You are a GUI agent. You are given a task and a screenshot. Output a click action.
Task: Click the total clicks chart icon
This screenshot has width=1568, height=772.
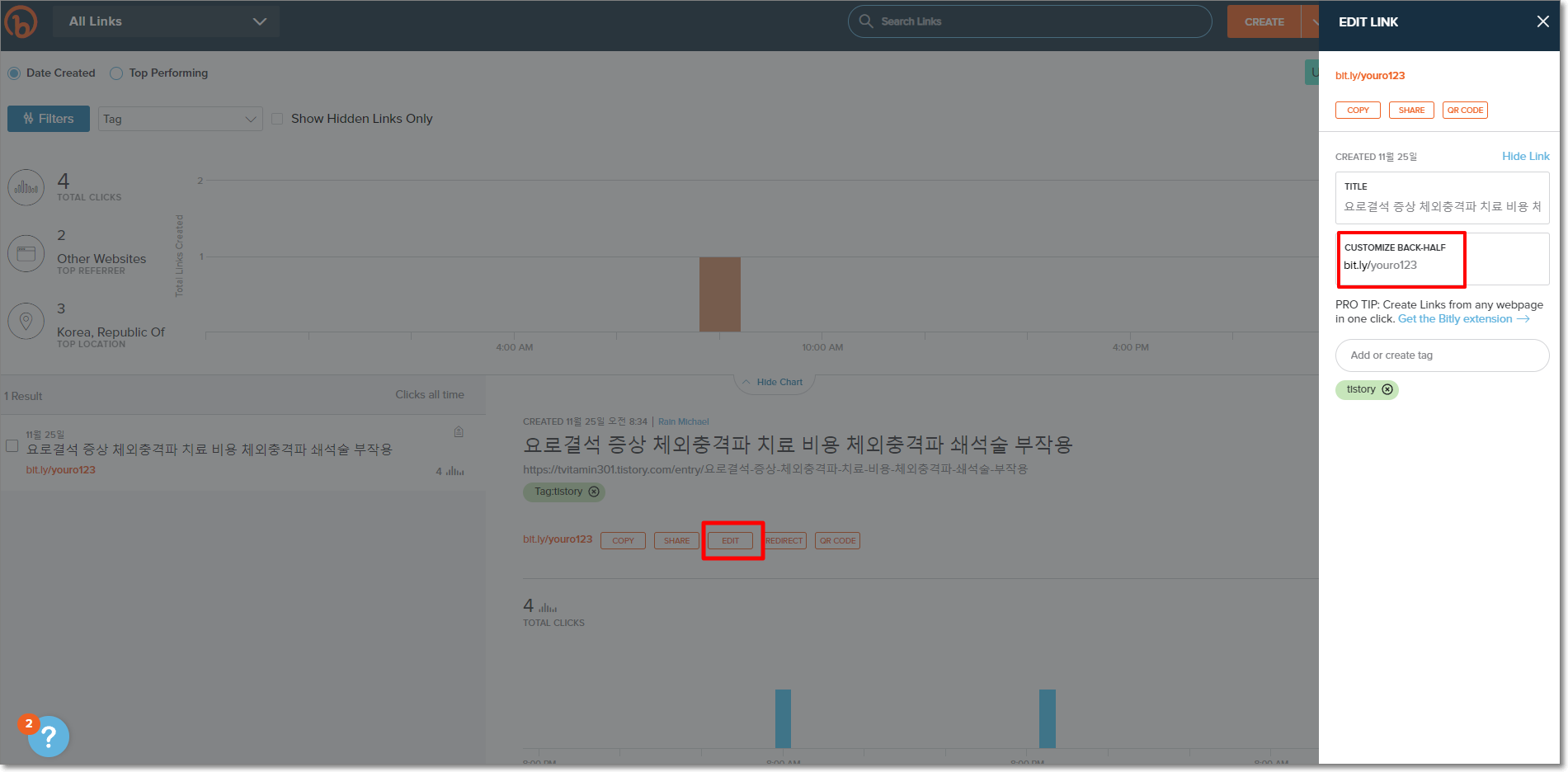pos(26,187)
